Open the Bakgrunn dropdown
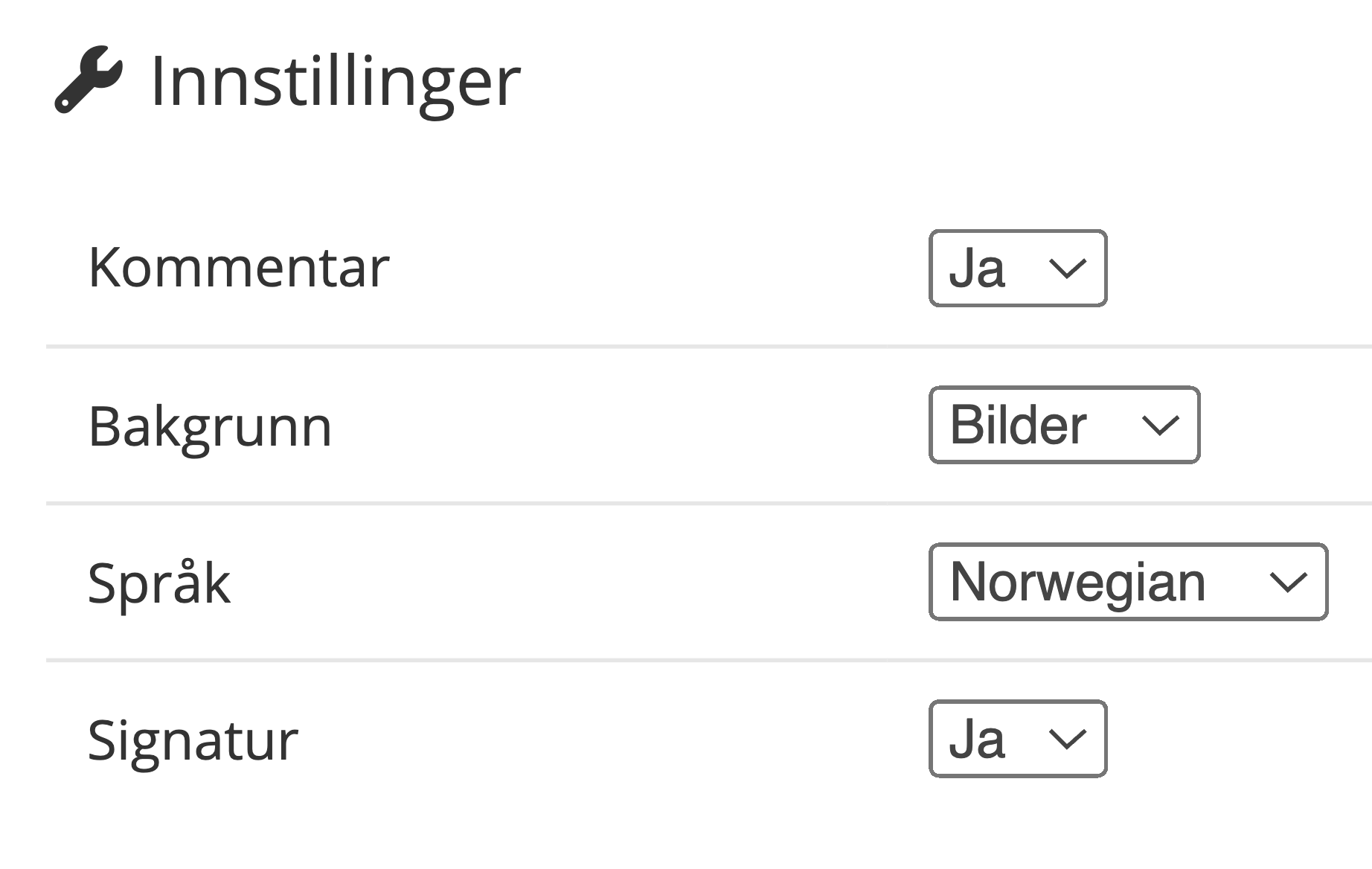This screenshot has width=1372, height=869. [x=1064, y=425]
